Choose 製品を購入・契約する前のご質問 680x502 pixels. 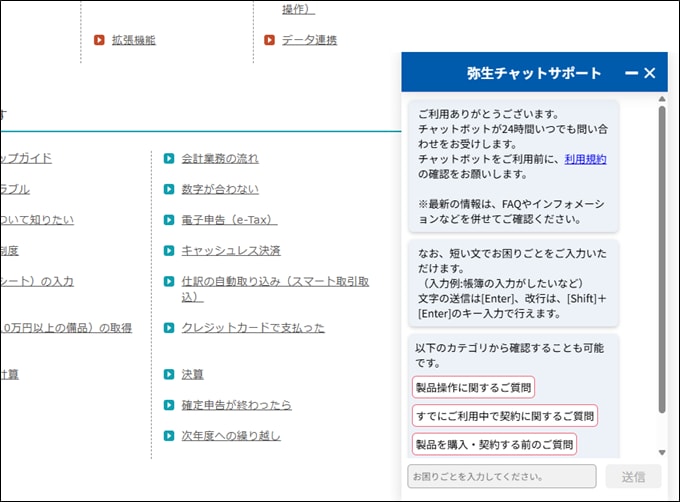coord(494,443)
